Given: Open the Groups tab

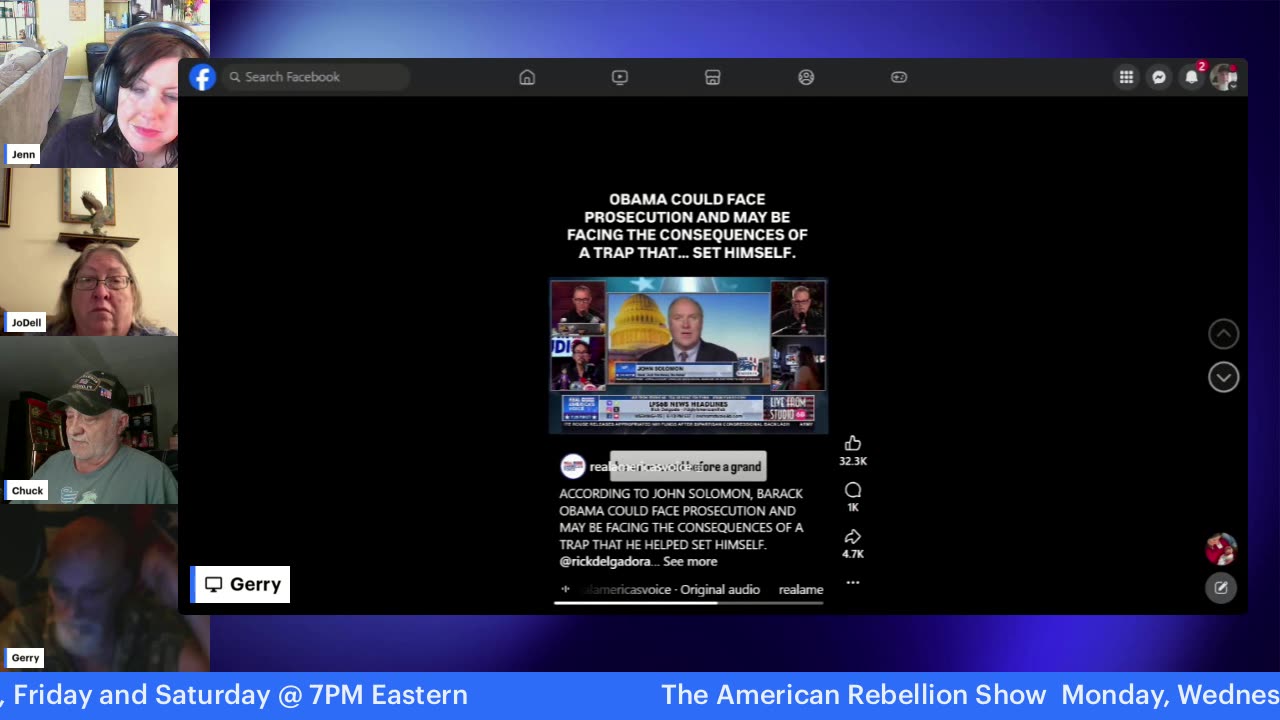Looking at the screenshot, I should [x=806, y=77].
